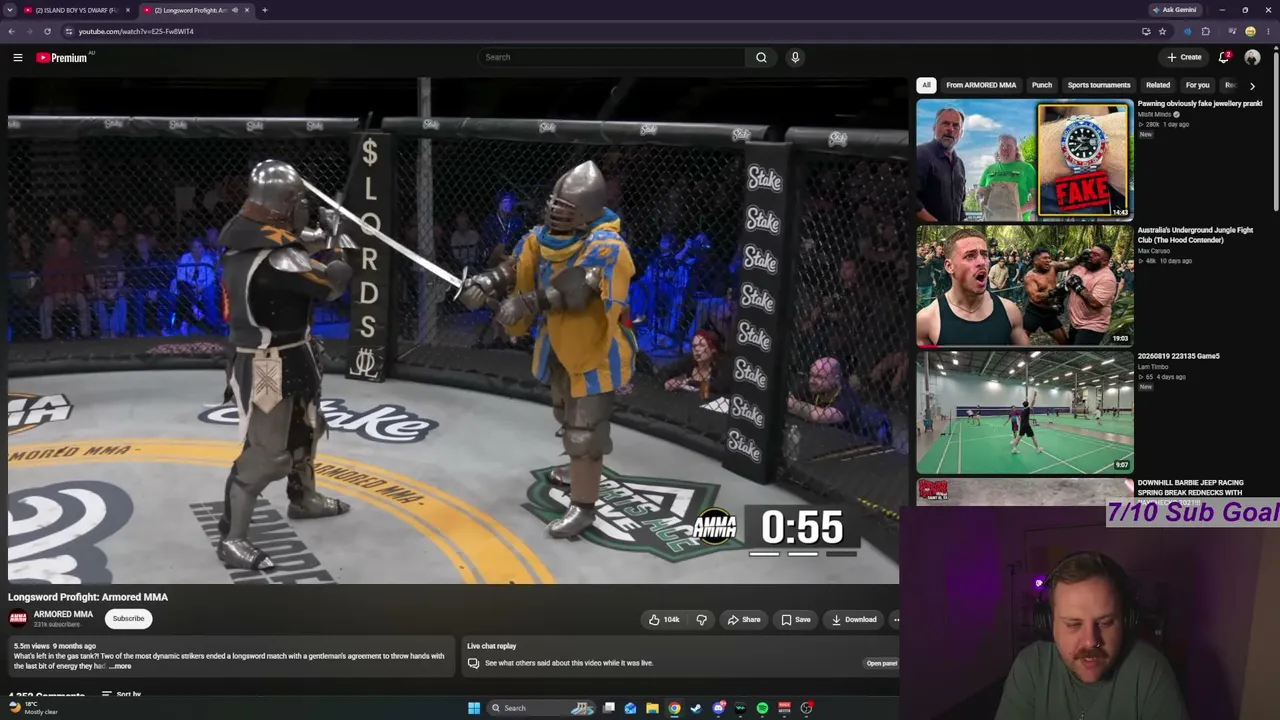Open the Australia's Underground Jungle Fight title
The width and height of the screenshot is (1280, 720).
point(1195,235)
